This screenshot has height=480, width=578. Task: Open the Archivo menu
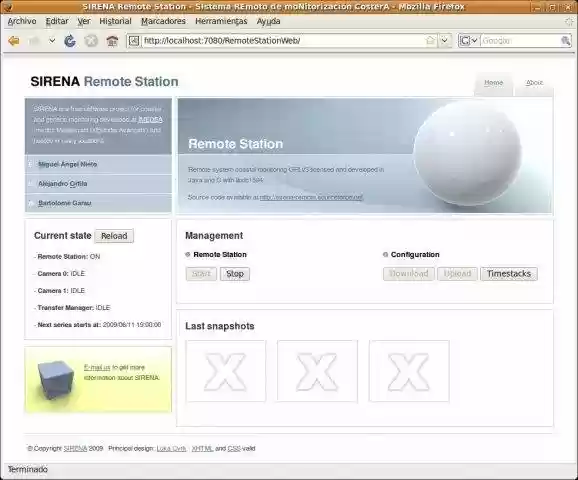(22, 21)
